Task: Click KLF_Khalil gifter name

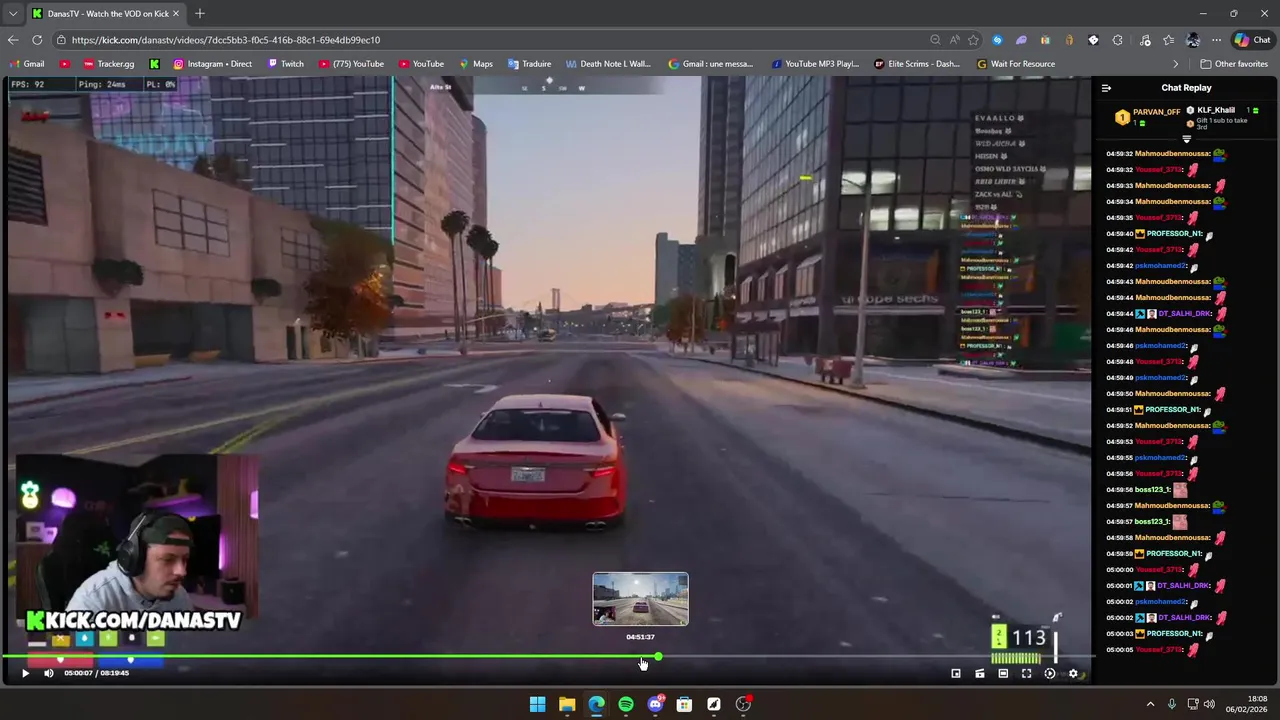Action: (x=1215, y=110)
